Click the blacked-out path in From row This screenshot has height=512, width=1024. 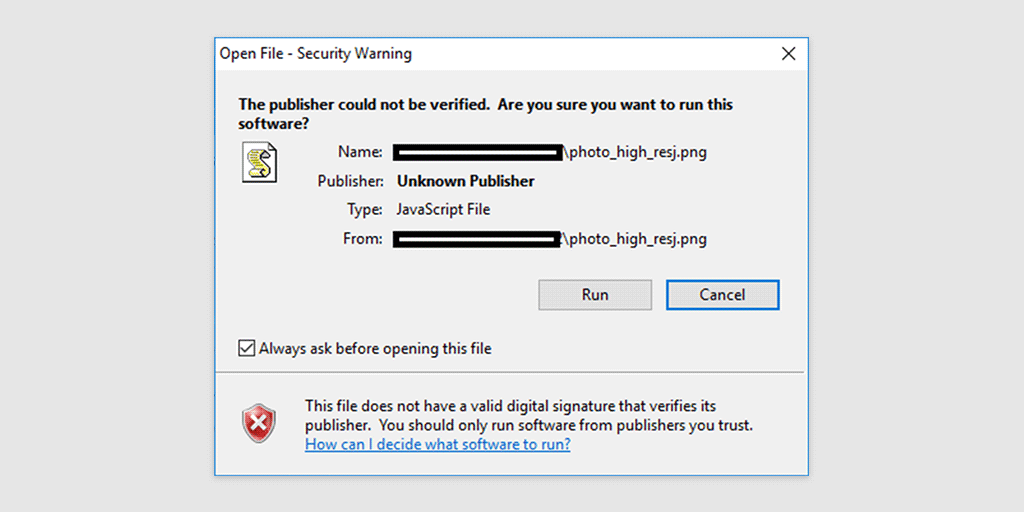(x=477, y=239)
